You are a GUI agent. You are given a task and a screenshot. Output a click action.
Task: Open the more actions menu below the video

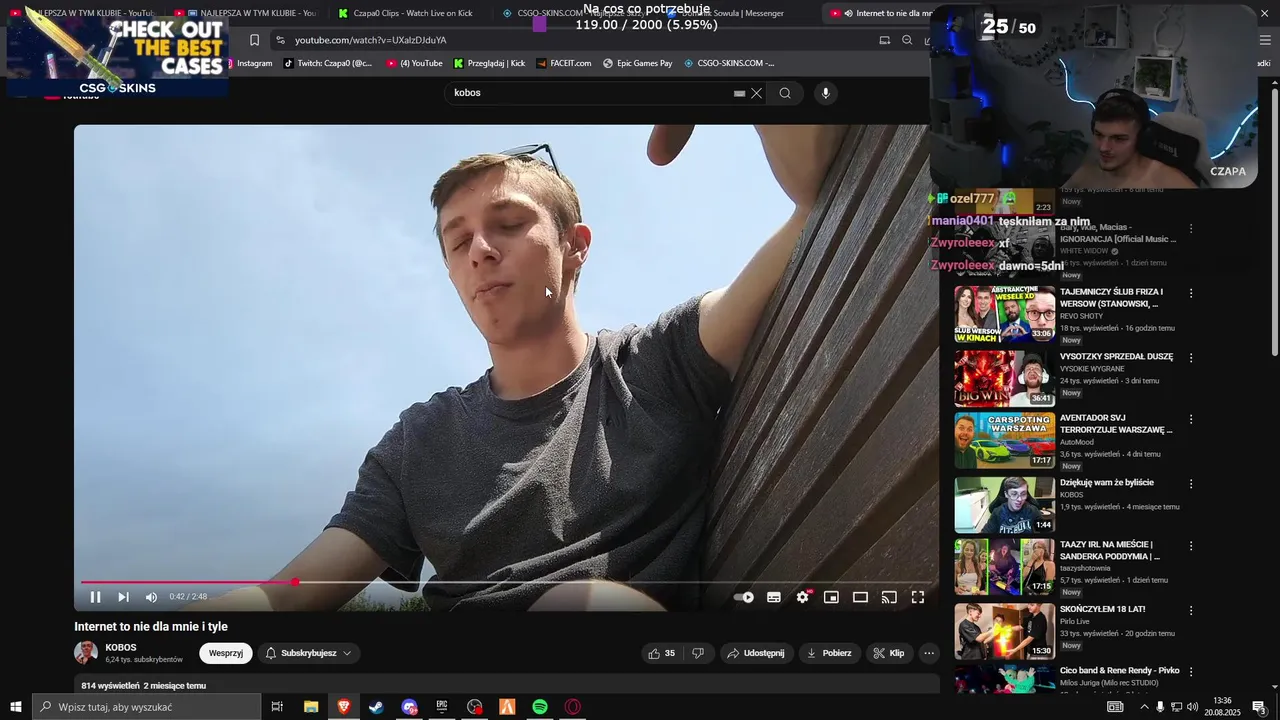coord(929,653)
